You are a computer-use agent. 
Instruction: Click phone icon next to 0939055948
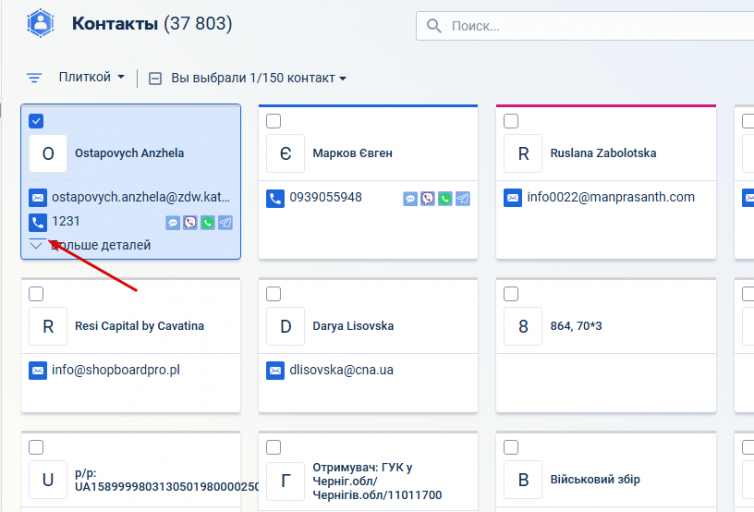(276, 198)
